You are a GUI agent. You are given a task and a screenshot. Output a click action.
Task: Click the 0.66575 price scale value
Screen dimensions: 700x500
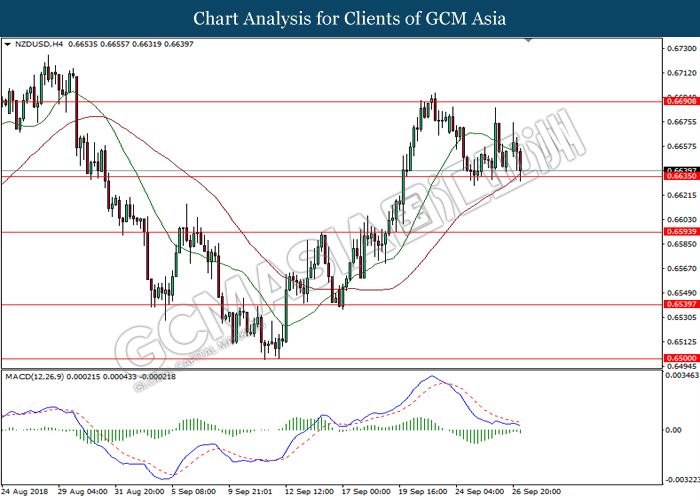(x=681, y=146)
